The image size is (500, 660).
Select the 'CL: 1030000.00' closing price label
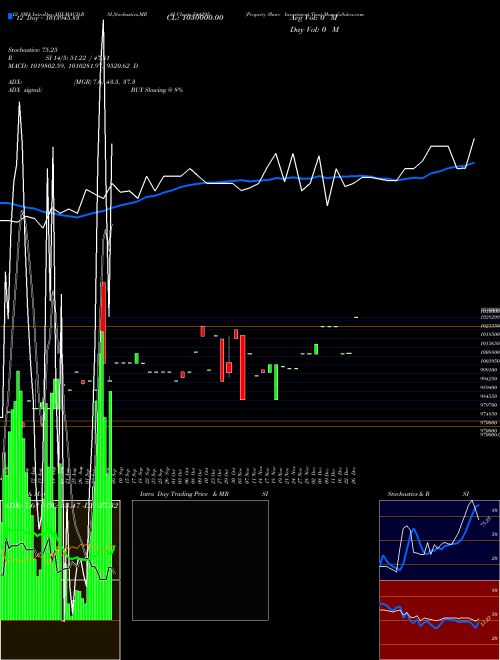click(195, 18)
